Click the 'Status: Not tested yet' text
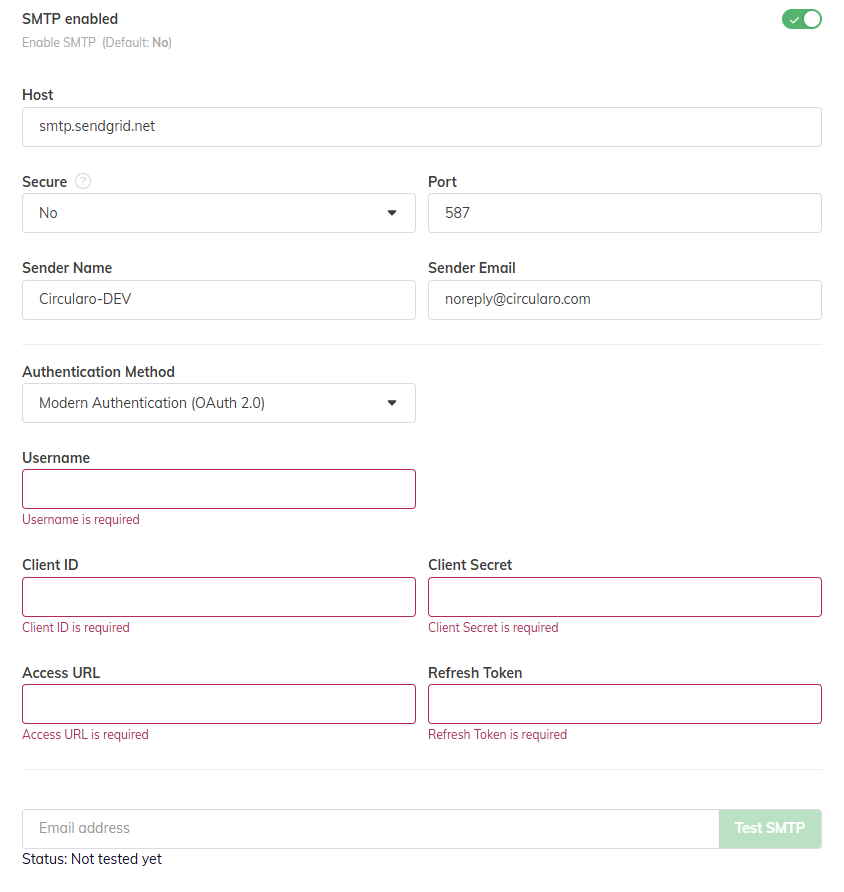844x892 pixels. [92, 859]
